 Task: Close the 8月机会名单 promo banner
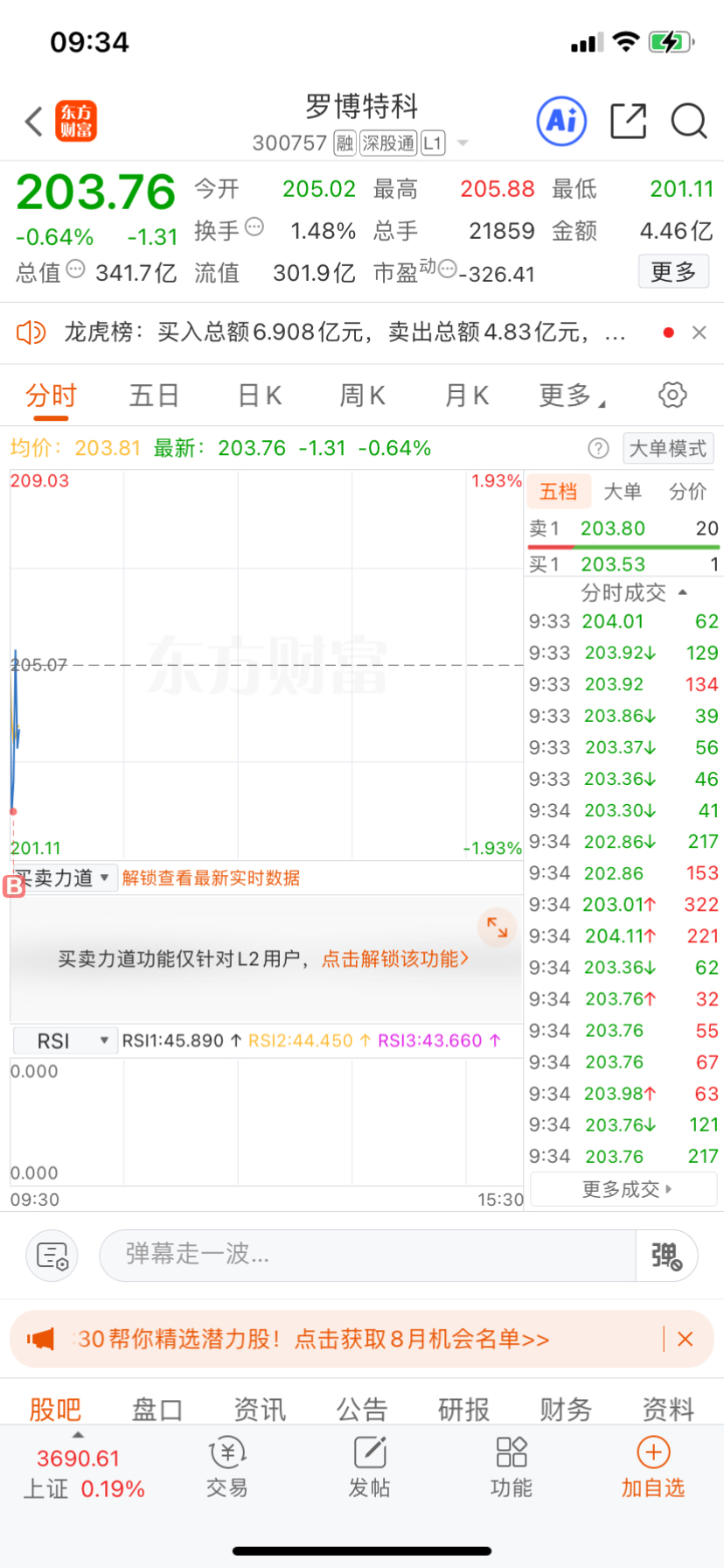(x=686, y=1339)
